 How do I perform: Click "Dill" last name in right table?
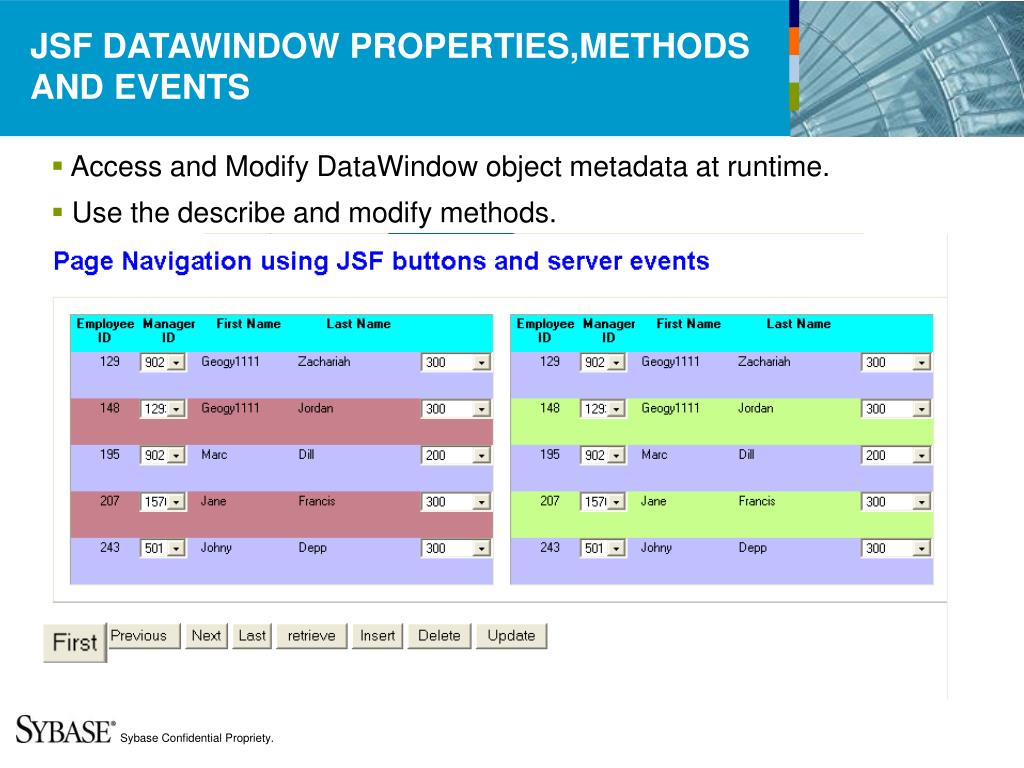(x=746, y=455)
